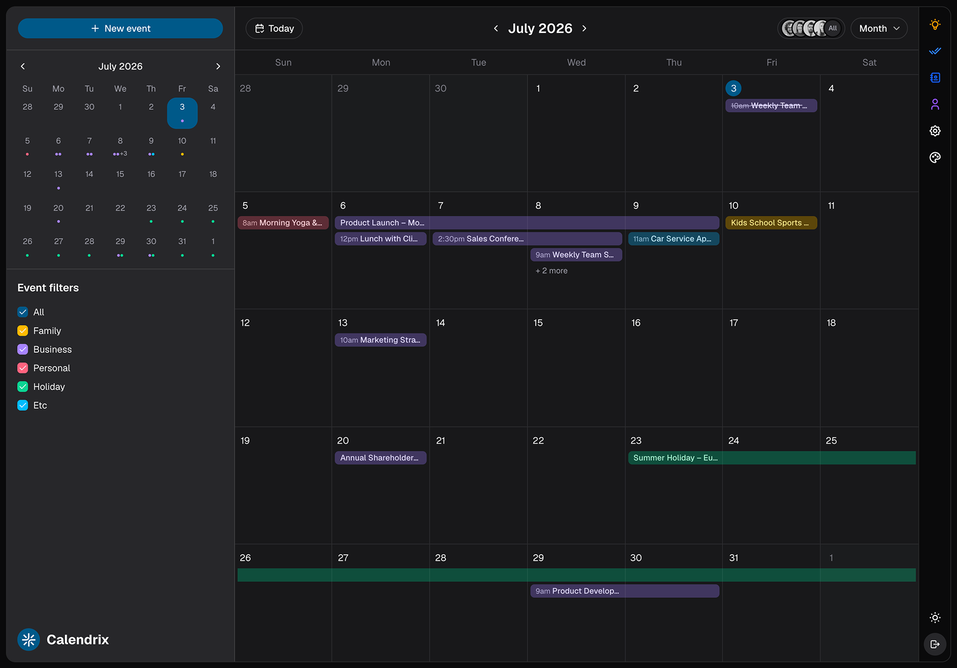Click the user avatars group
957x668 pixels.
(811, 28)
